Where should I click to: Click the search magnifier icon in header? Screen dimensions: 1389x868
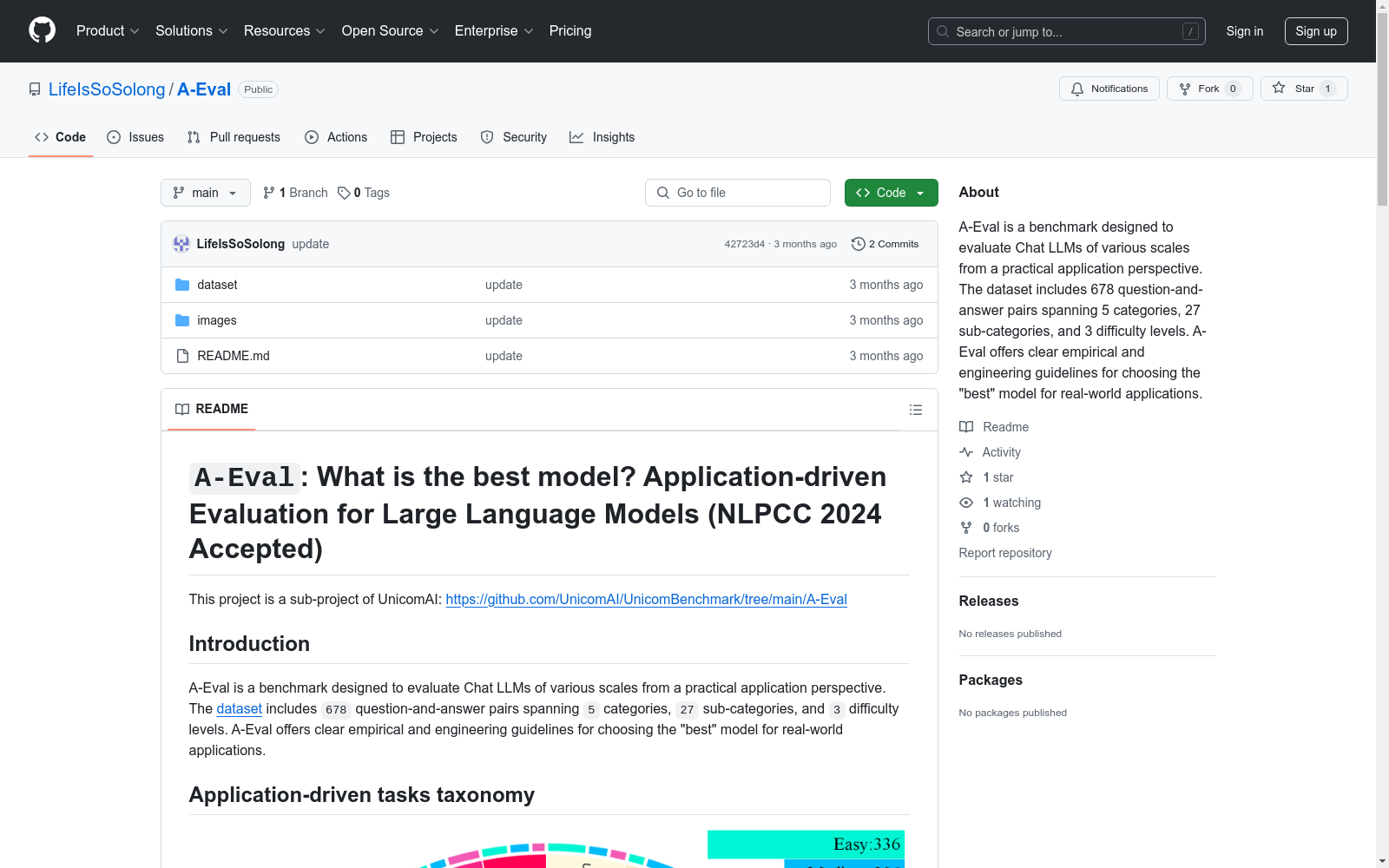(x=943, y=31)
